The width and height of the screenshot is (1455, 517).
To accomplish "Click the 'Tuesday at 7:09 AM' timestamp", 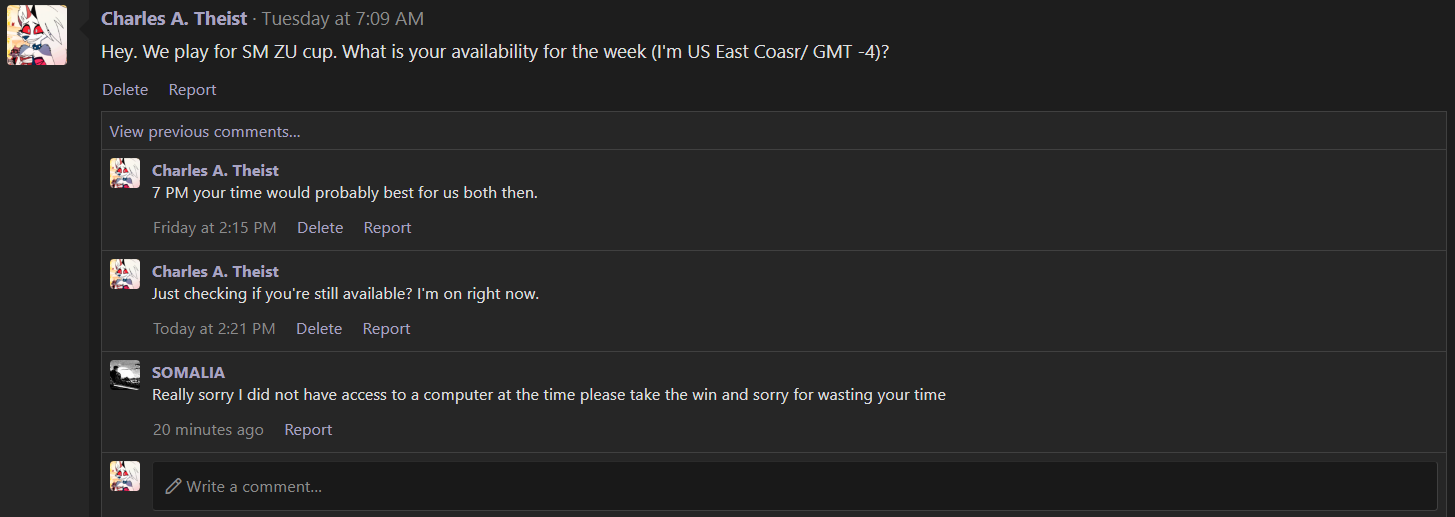I will tap(343, 19).
